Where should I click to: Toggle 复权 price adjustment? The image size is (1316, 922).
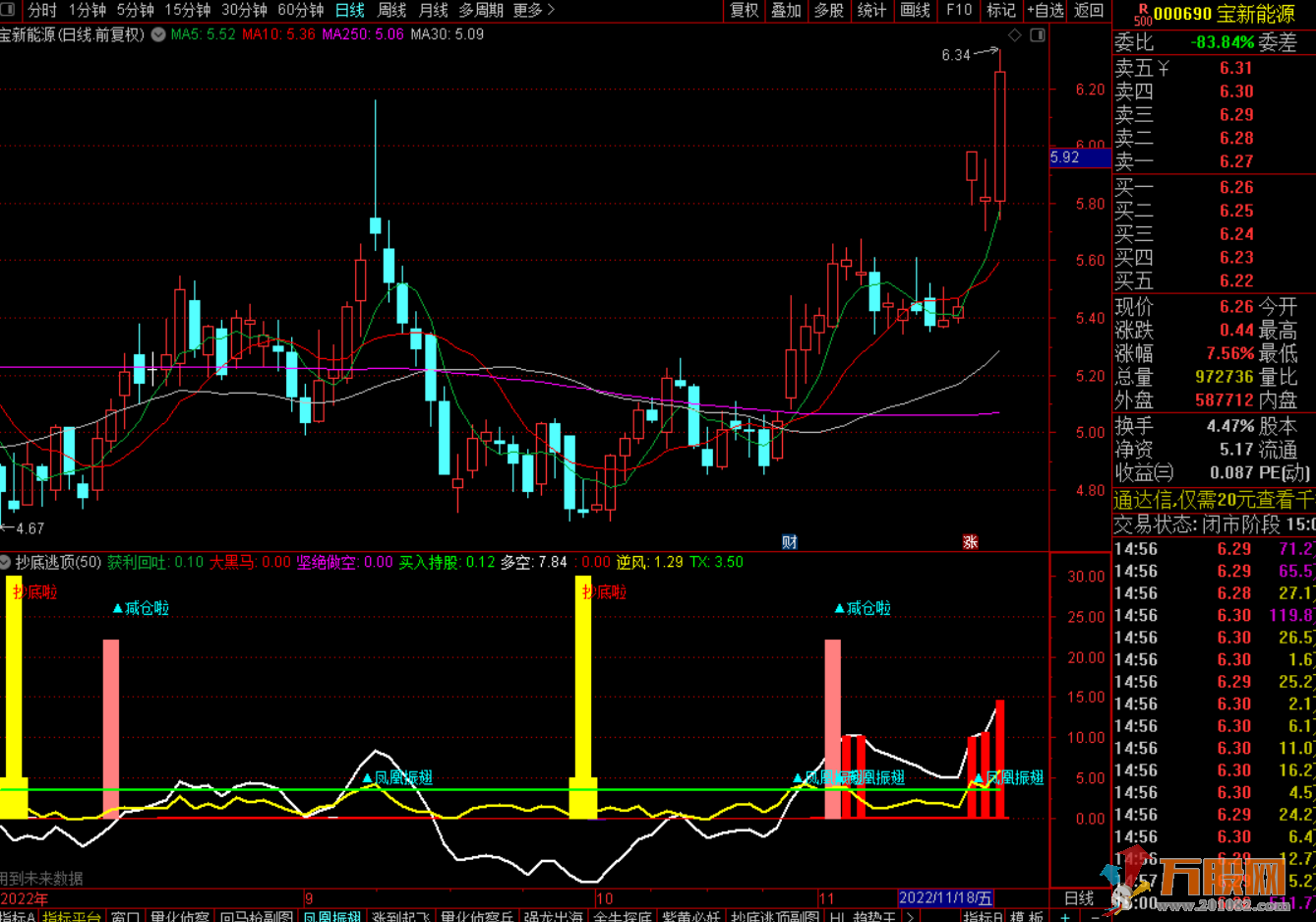tap(745, 10)
